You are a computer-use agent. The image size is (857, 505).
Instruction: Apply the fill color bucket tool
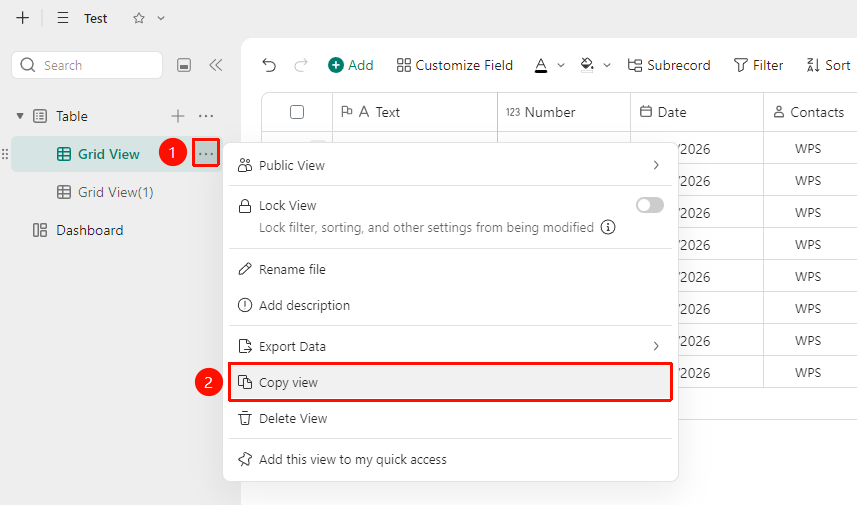(x=587, y=65)
